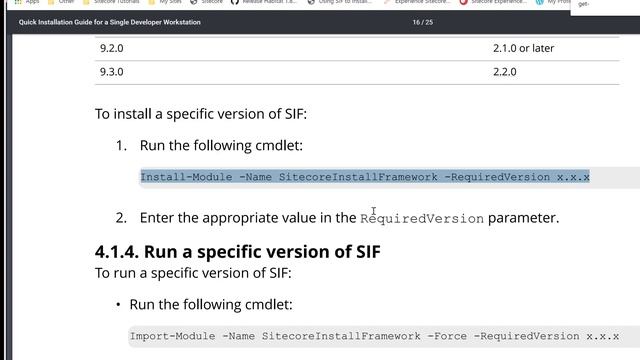Click the 9.2.0 version table cell
Screen dimensions: 640x360
(x=111, y=48)
